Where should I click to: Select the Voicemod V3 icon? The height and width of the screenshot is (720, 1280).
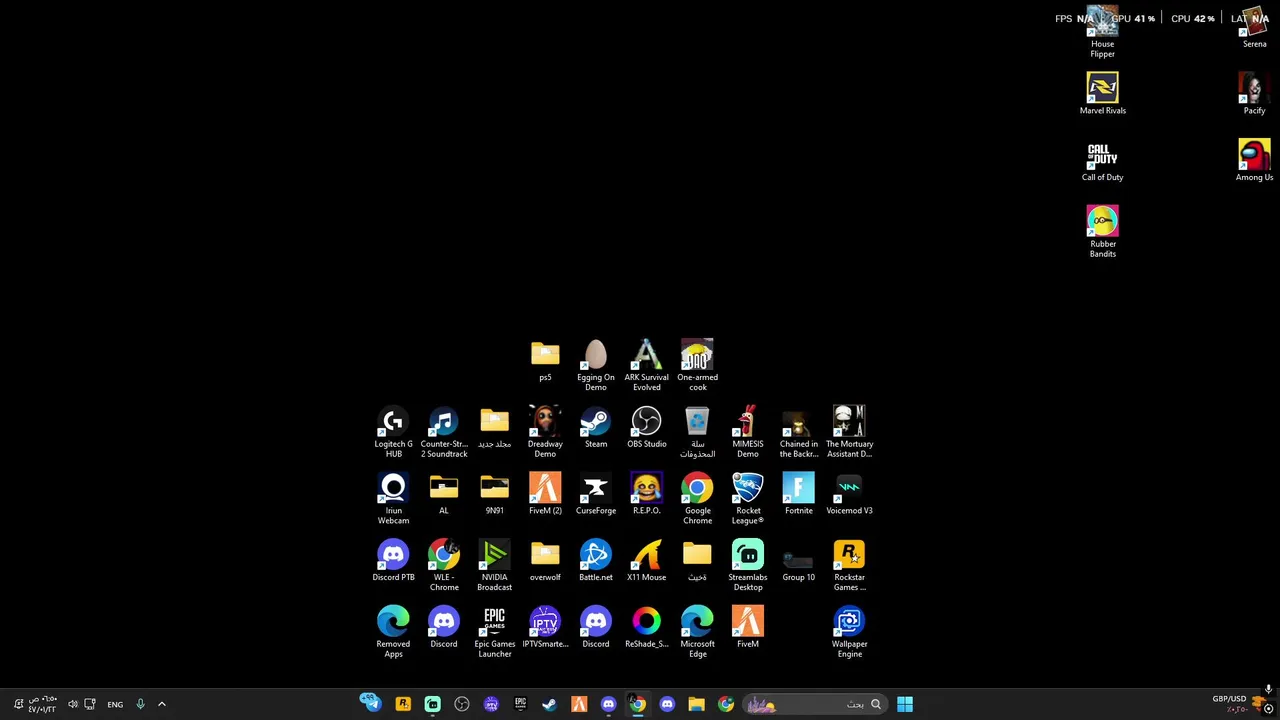(849, 494)
